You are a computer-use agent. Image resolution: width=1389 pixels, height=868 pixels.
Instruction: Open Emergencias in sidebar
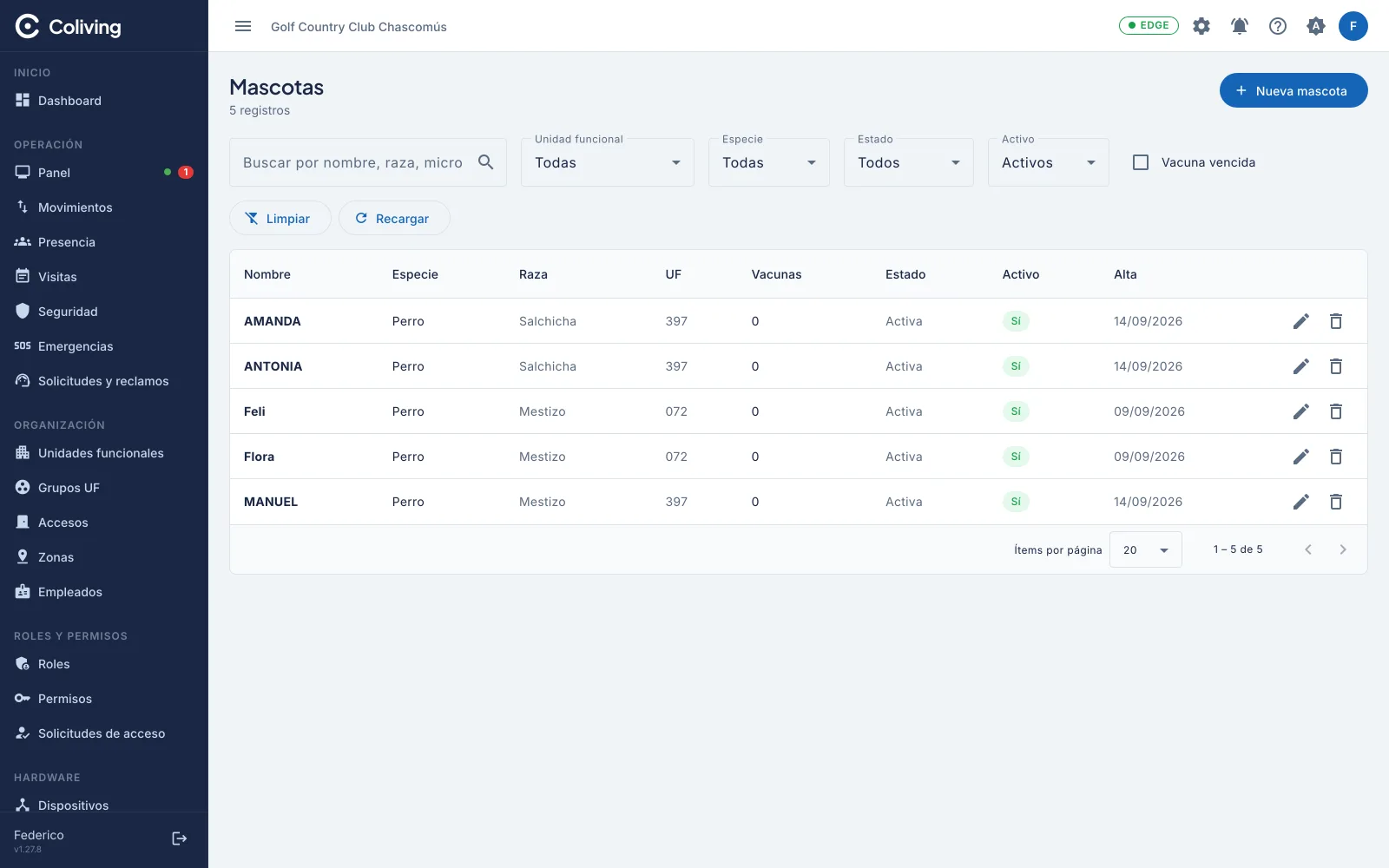[104, 346]
